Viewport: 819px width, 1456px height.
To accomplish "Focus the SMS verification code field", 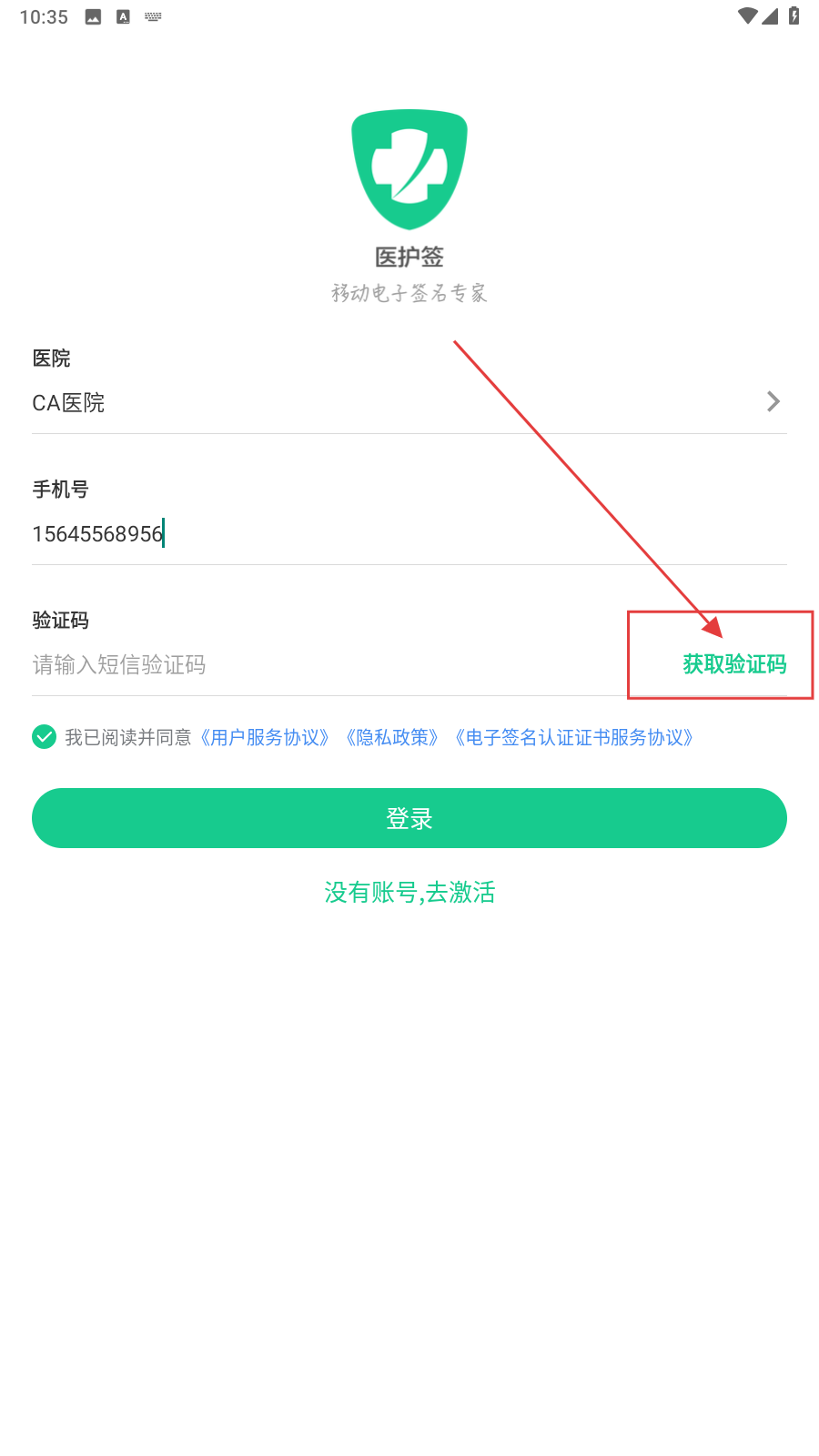I will 328,665.
